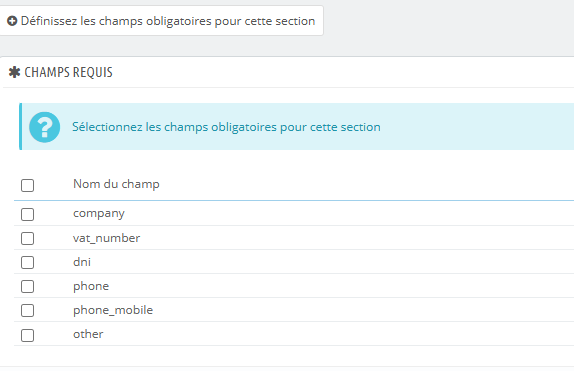Click the asterisk icon next to CHAMPS REQUIS
This screenshot has width=574, height=371.
(x=14, y=72)
